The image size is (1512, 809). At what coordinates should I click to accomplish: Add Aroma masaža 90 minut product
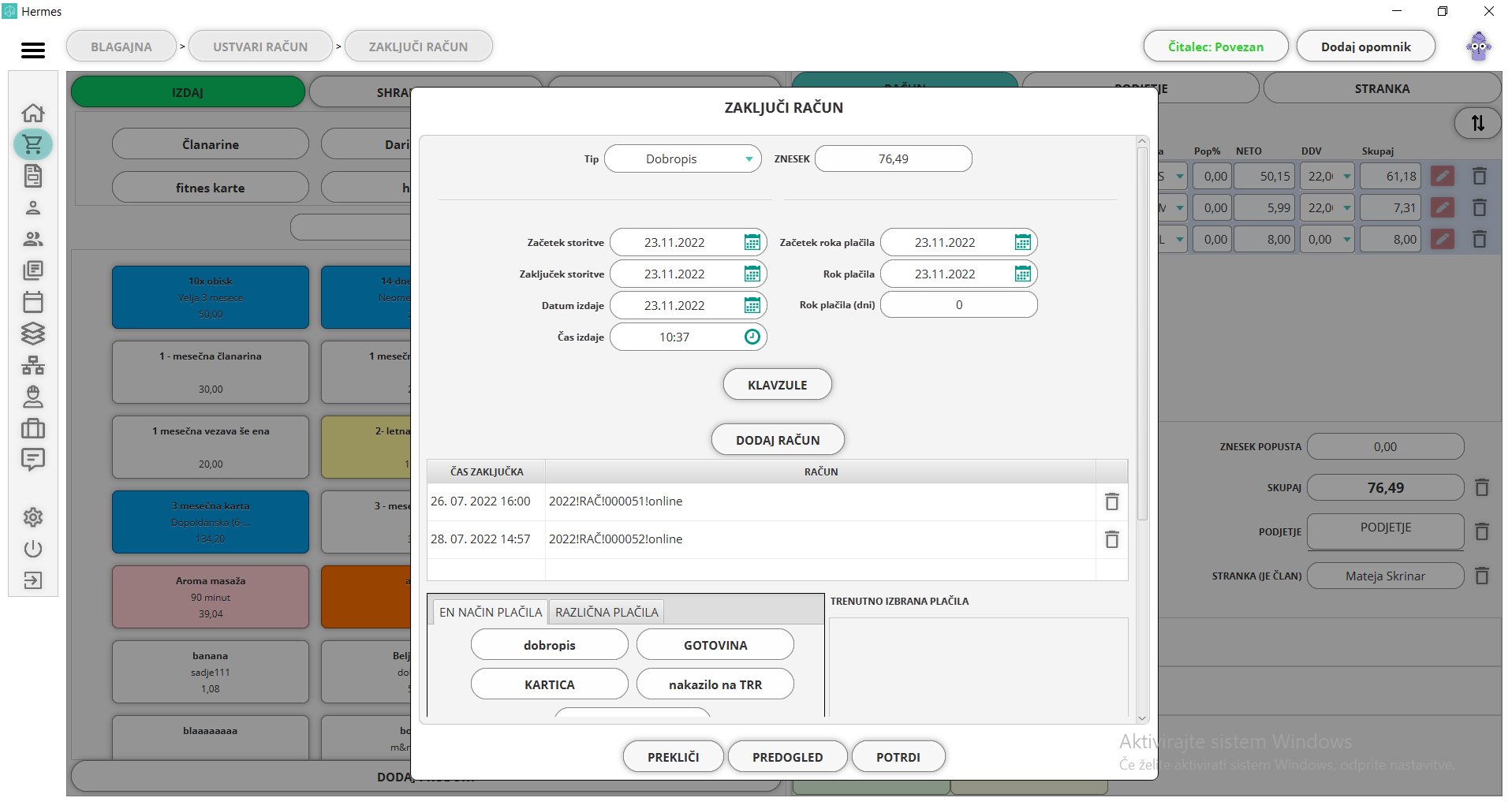[211, 597]
